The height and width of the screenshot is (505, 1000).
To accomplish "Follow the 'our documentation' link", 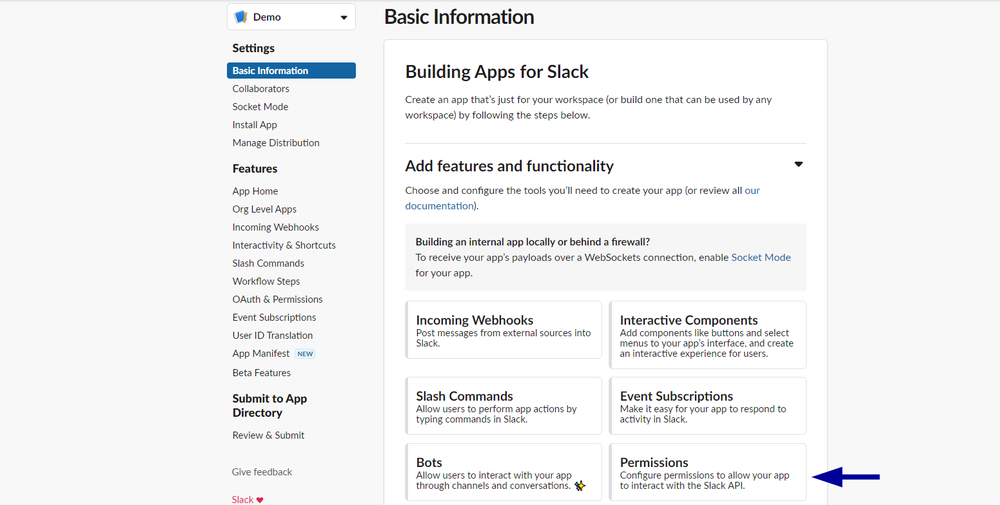I will click(440, 206).
